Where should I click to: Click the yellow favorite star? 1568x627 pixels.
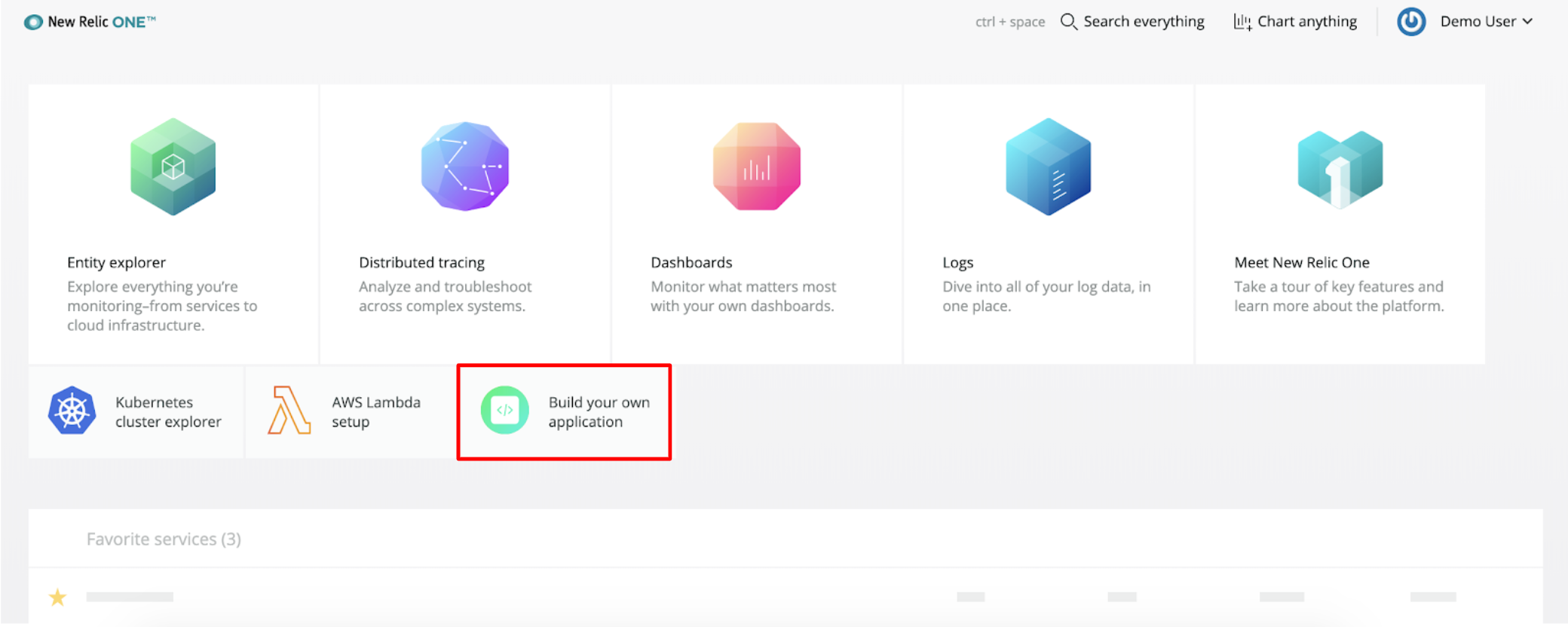click(x=57, y=598)
